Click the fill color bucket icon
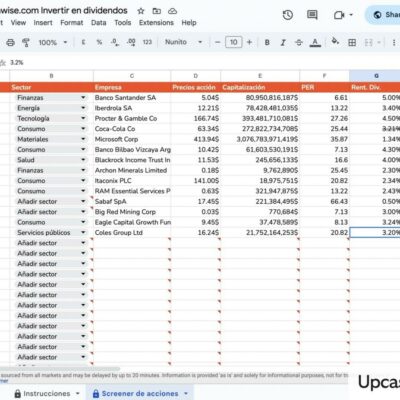The height and width of the screenshot is (400, 400). [x=335, y=42]
